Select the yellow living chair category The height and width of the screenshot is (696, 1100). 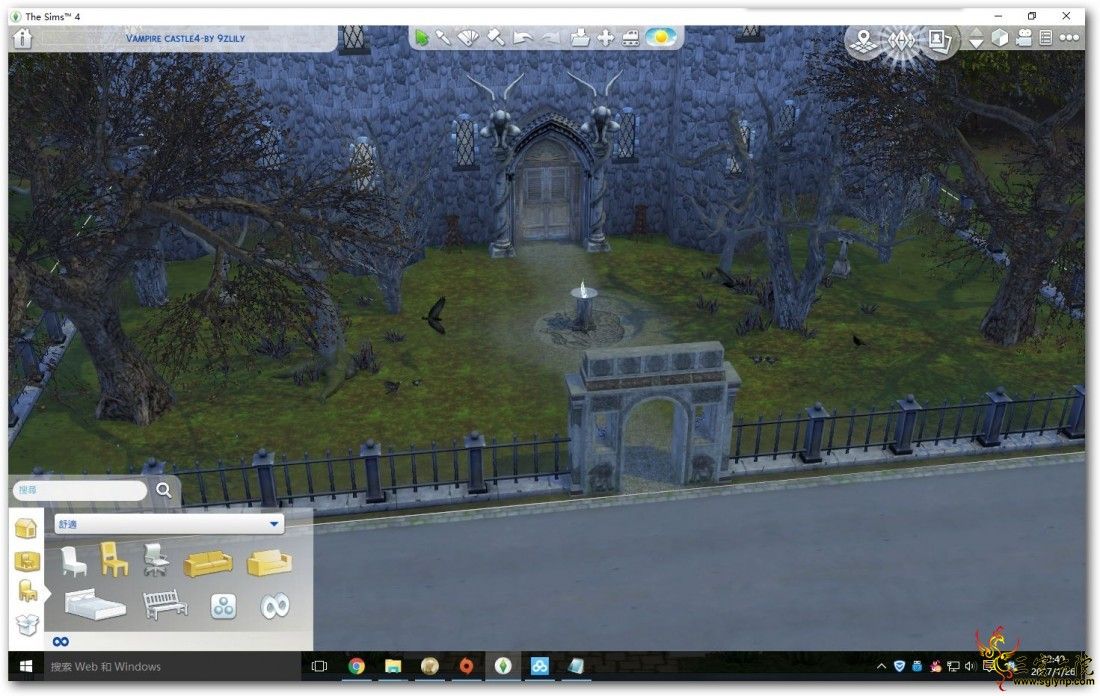point(114,559)
